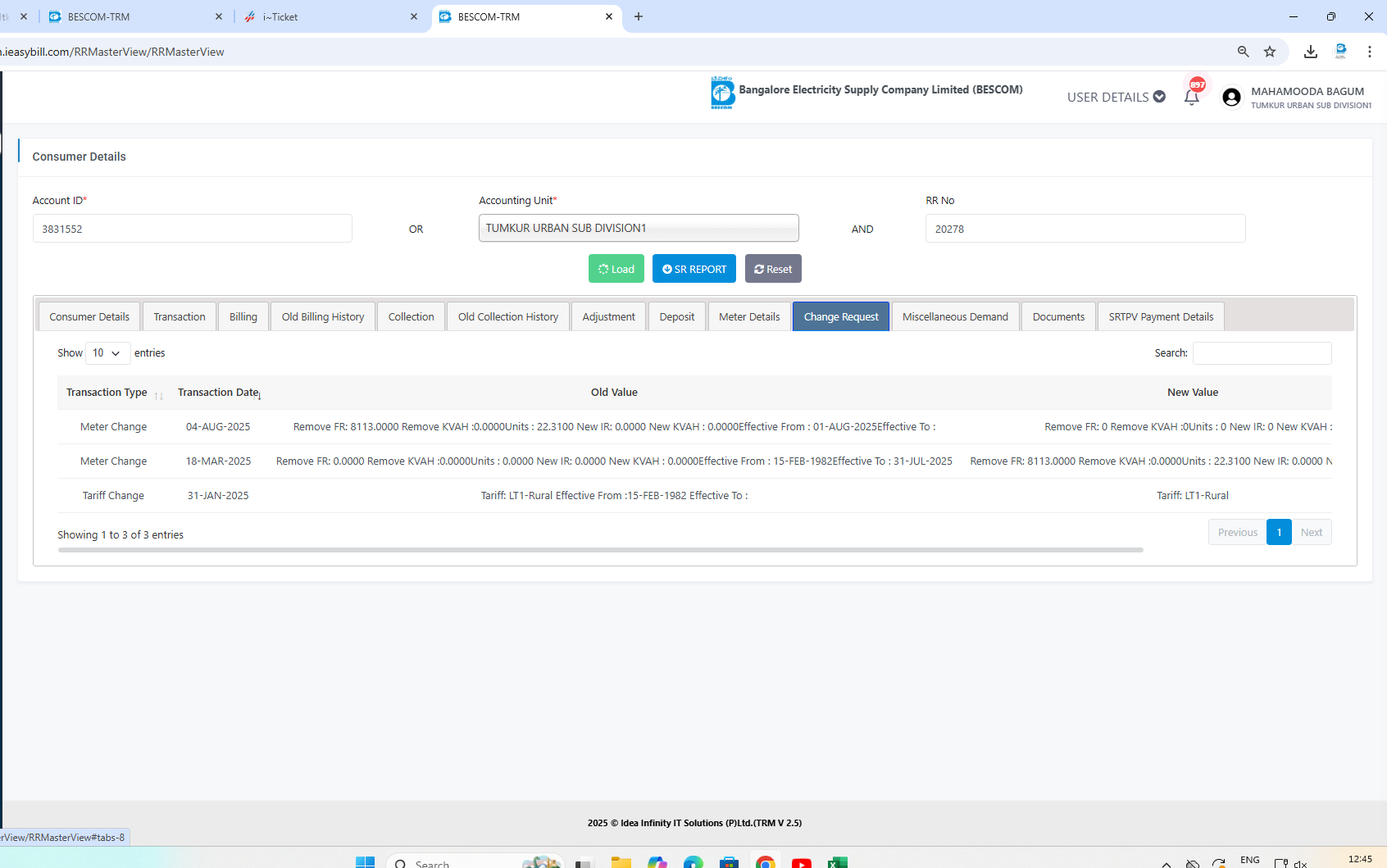Viewport: 1387px width, 868px height.
Task: Click the user profile avatar icon
Action: coord(1231,98)
